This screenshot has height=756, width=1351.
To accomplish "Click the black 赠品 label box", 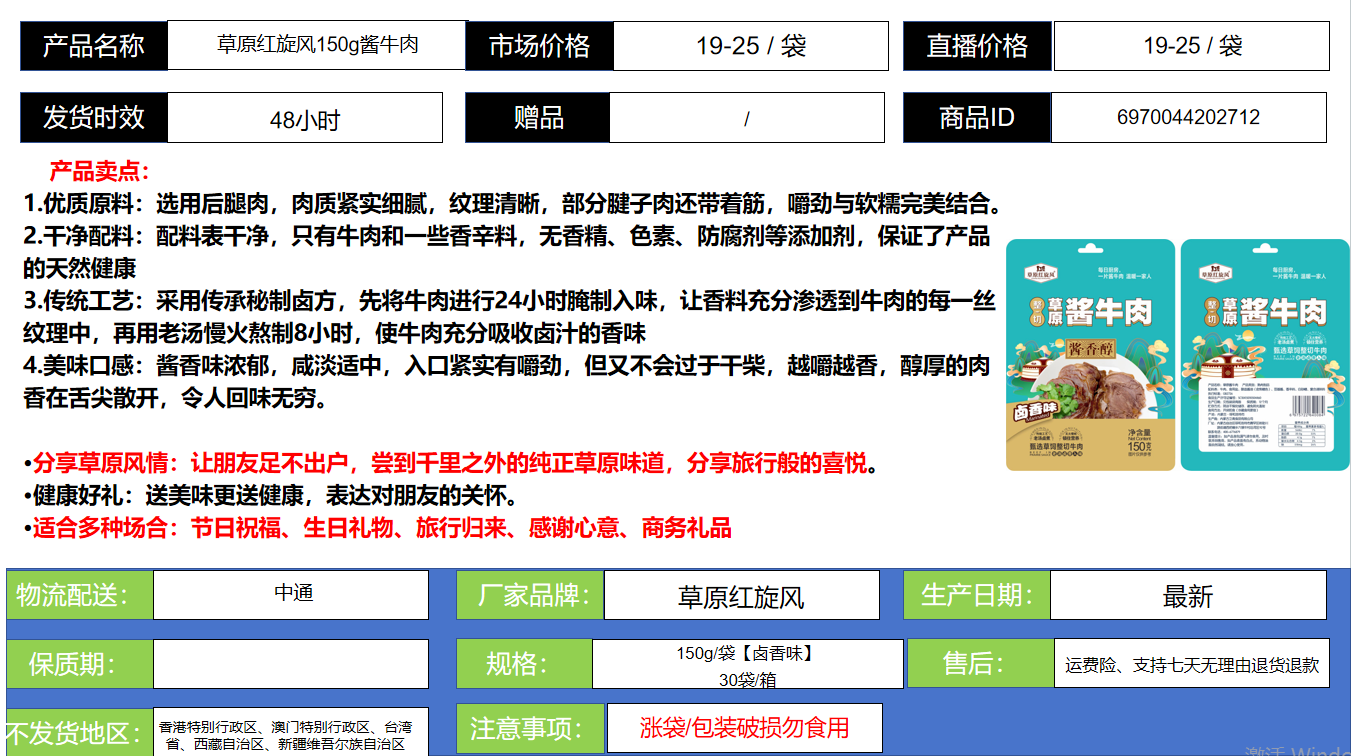I will pos(537,118).
